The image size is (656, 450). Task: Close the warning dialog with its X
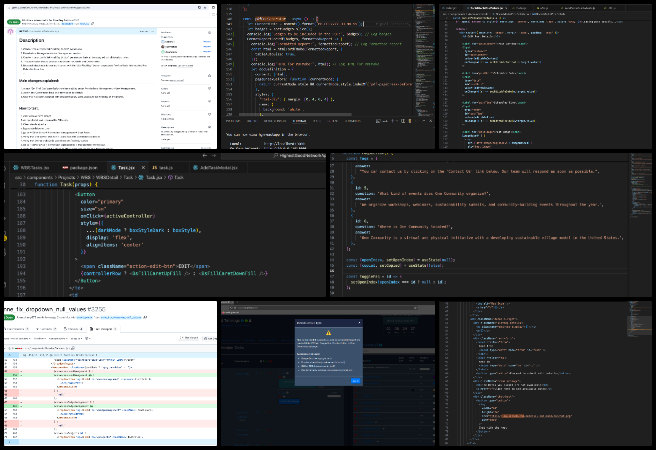(x=359, y=323)
